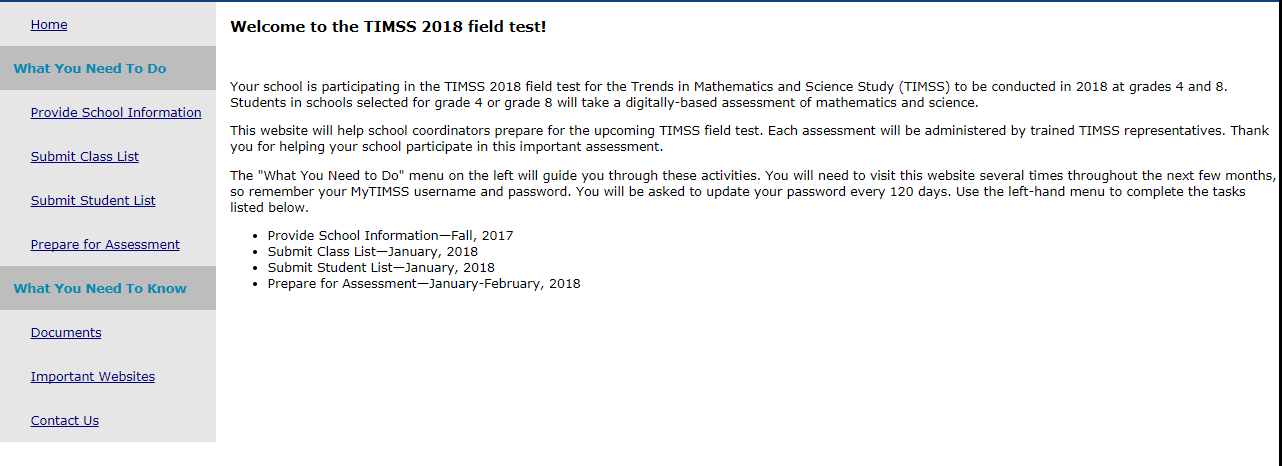The image size is (1282, 466).
Task: Click the bullet Provide School Information—Fall, 2017
Action: [x=390, y=236]
